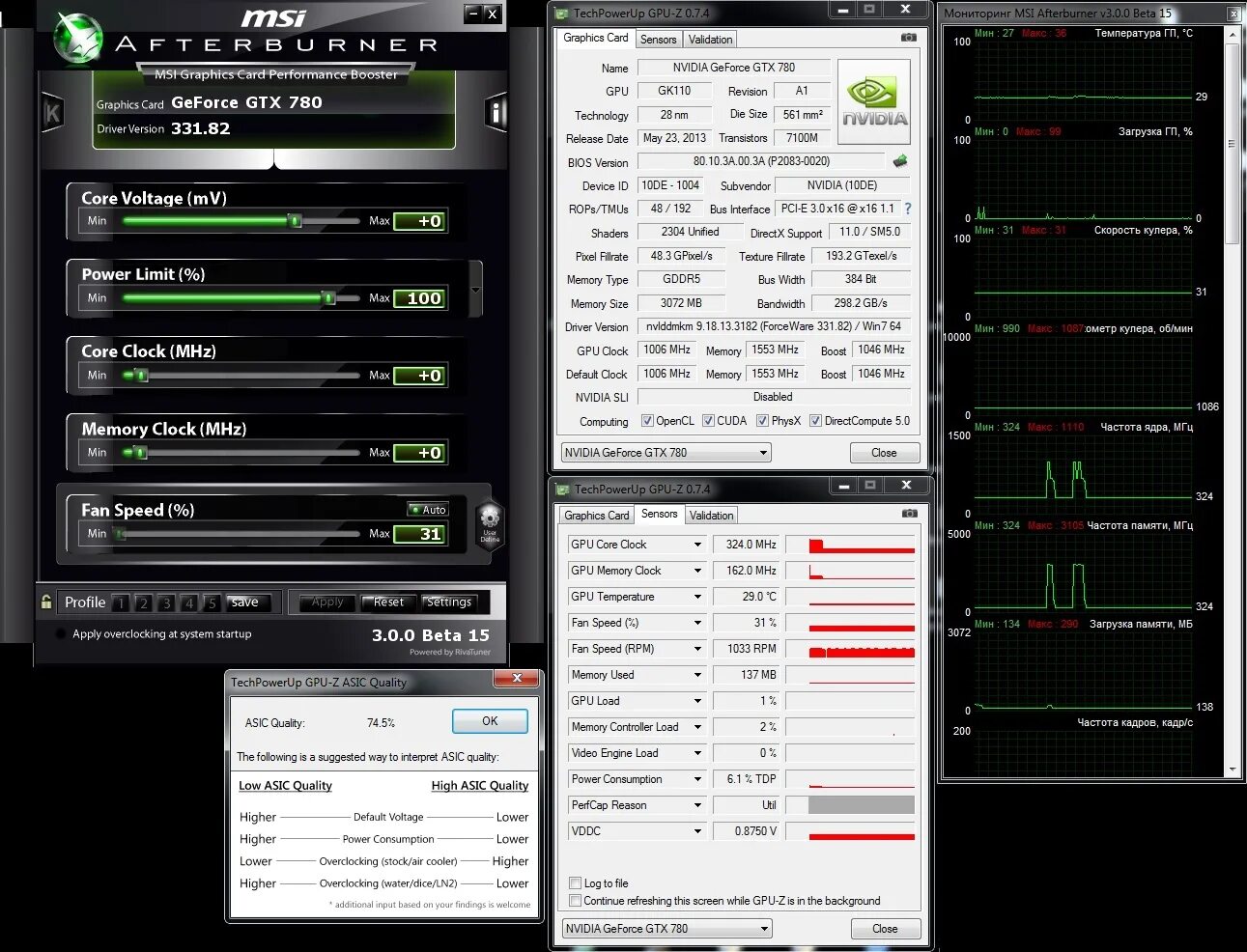Image resolution: width=1247 pixels, height=952 pixels.
Task: Switch to Validation tab in upper GPU-Z window
Action: 710,40
